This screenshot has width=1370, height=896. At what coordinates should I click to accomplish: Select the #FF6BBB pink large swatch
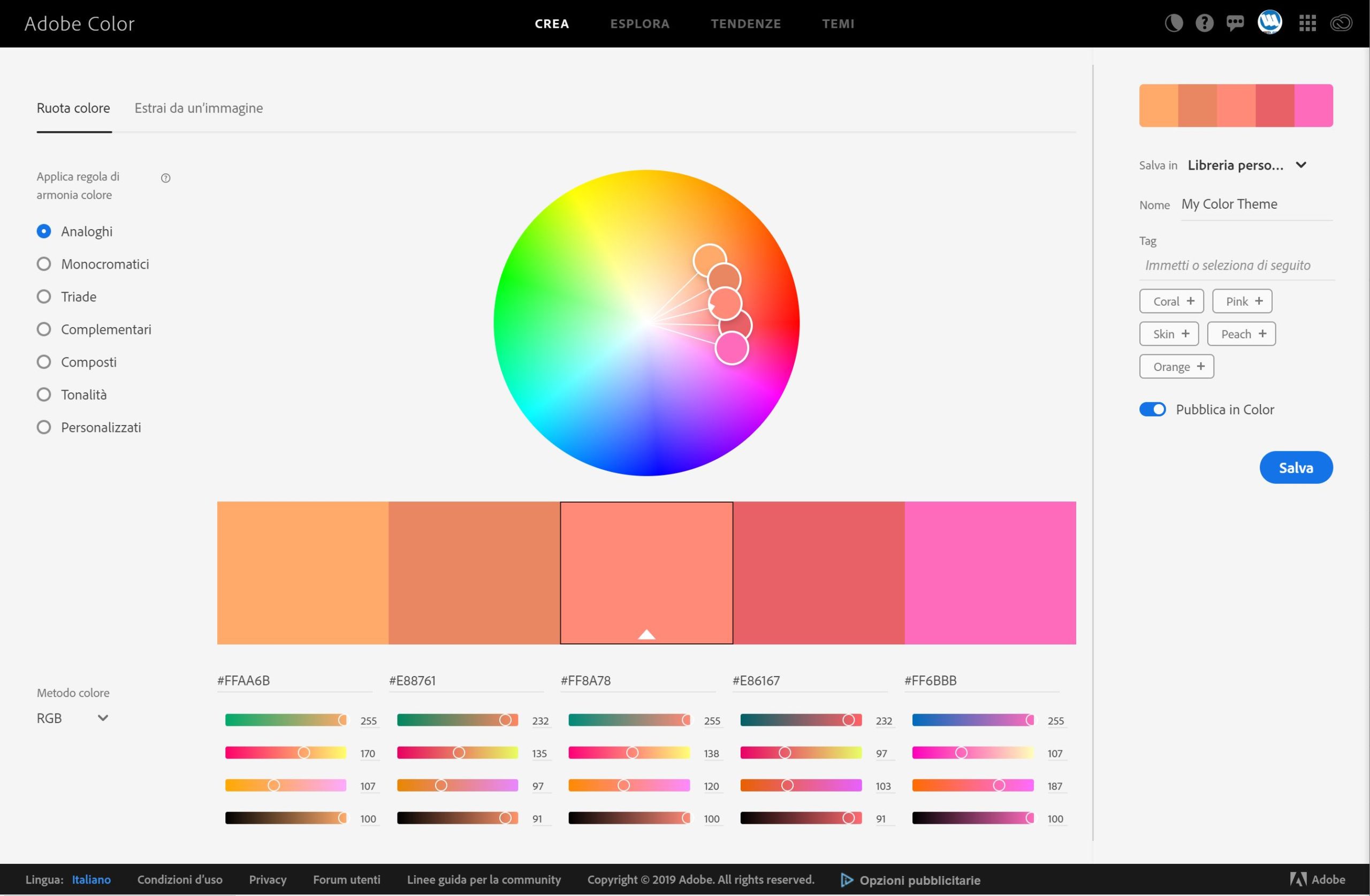990,573
